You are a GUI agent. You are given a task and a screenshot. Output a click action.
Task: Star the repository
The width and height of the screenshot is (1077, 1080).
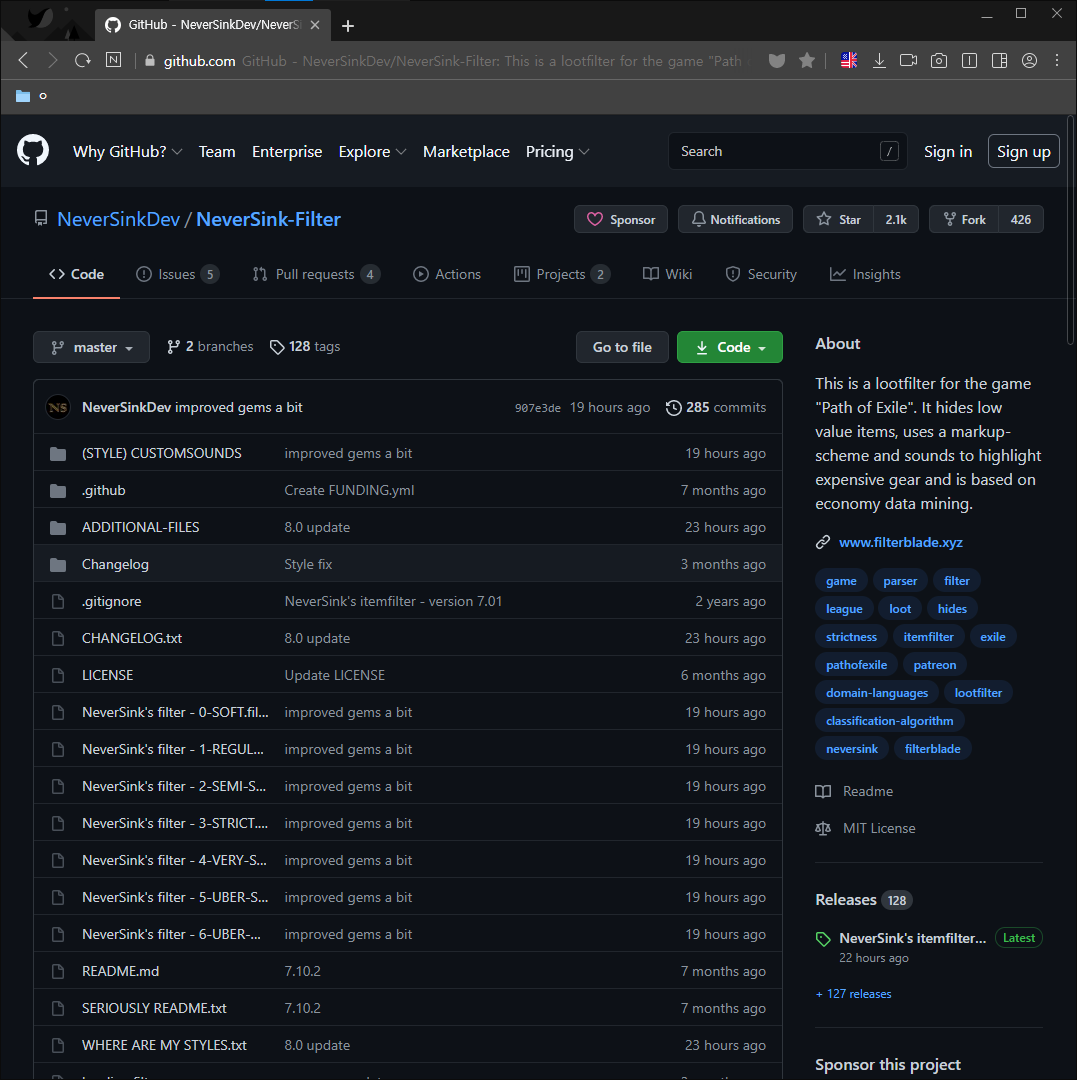pos(838,219)
